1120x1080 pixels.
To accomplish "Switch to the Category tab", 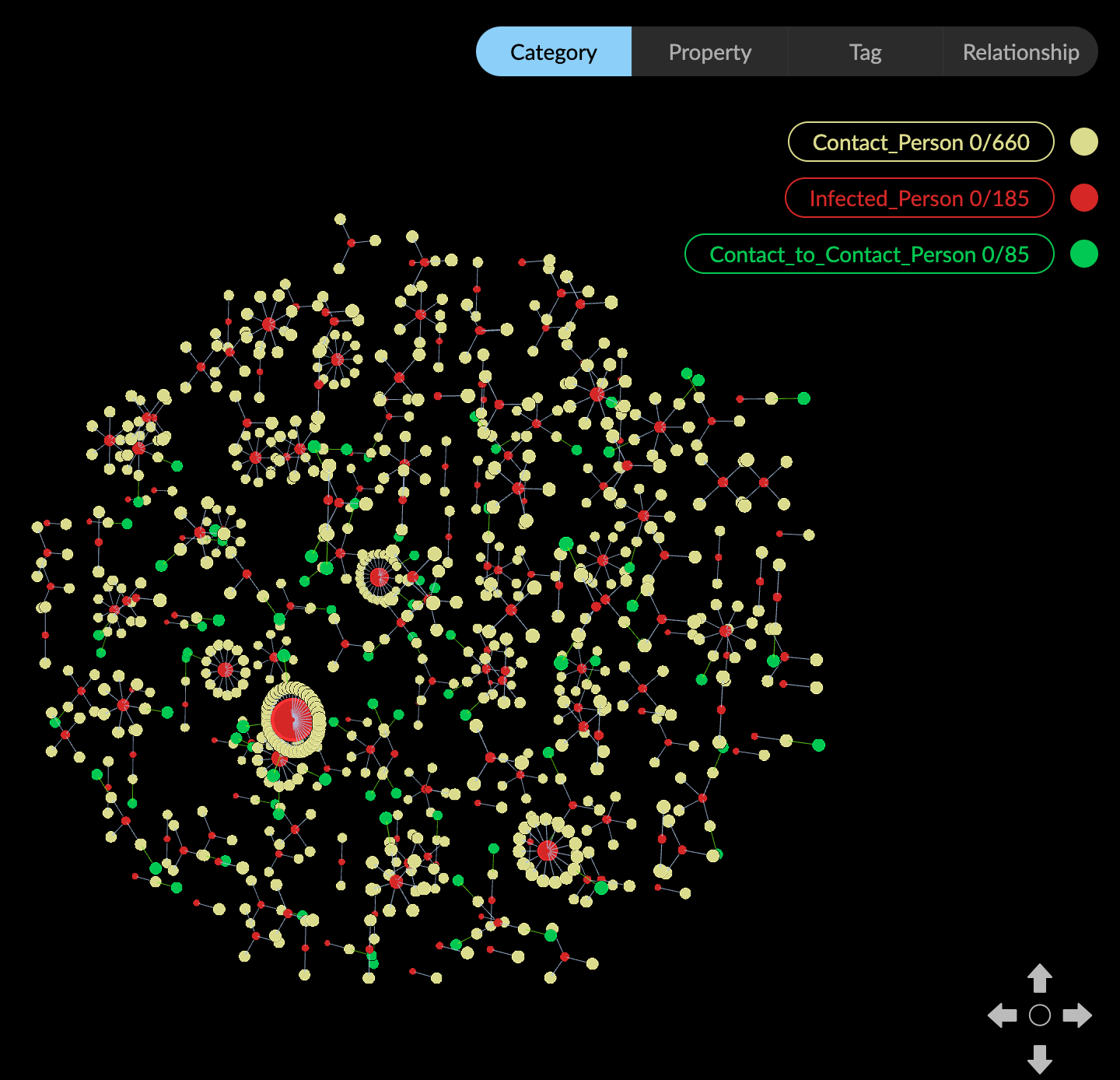I will [554, 52].
